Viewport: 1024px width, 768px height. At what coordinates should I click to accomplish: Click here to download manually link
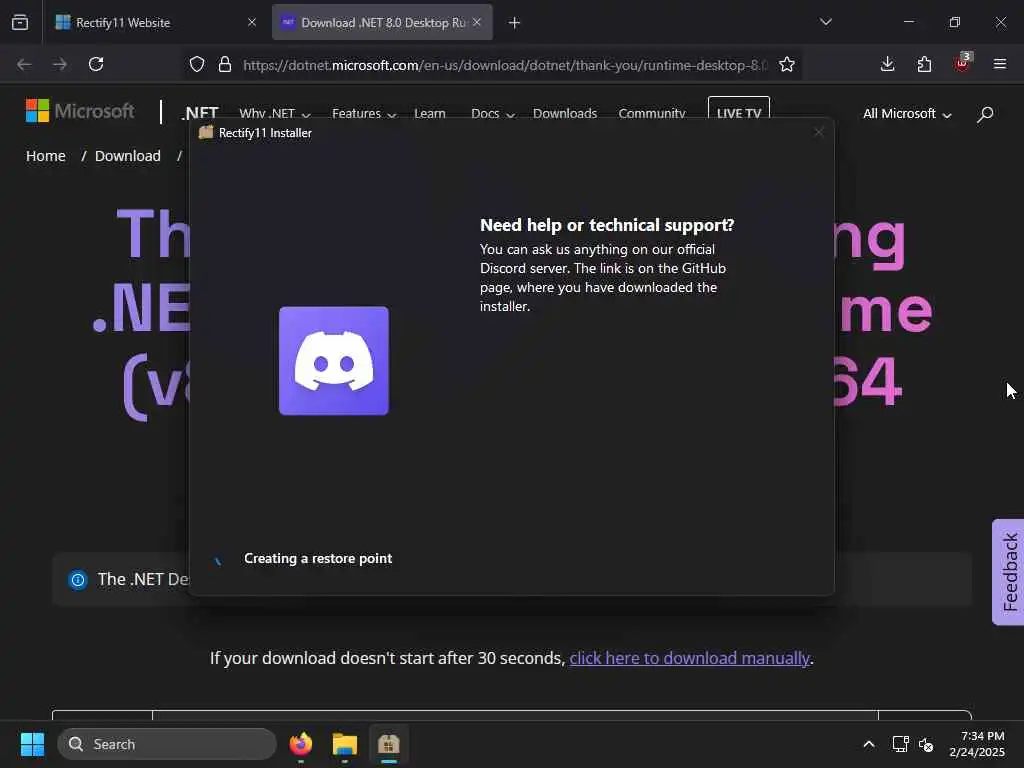(690, 658)
